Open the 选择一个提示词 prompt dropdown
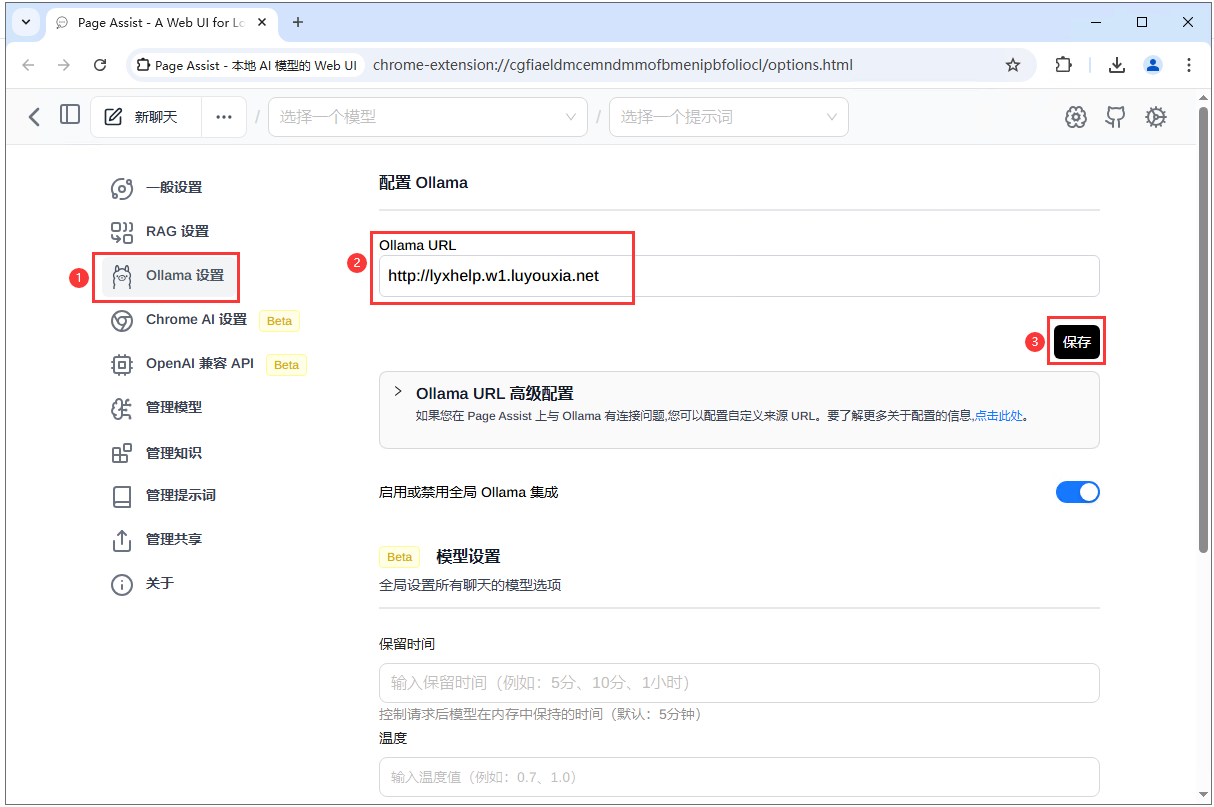The image size is (1214, 807). pos(729,117)
